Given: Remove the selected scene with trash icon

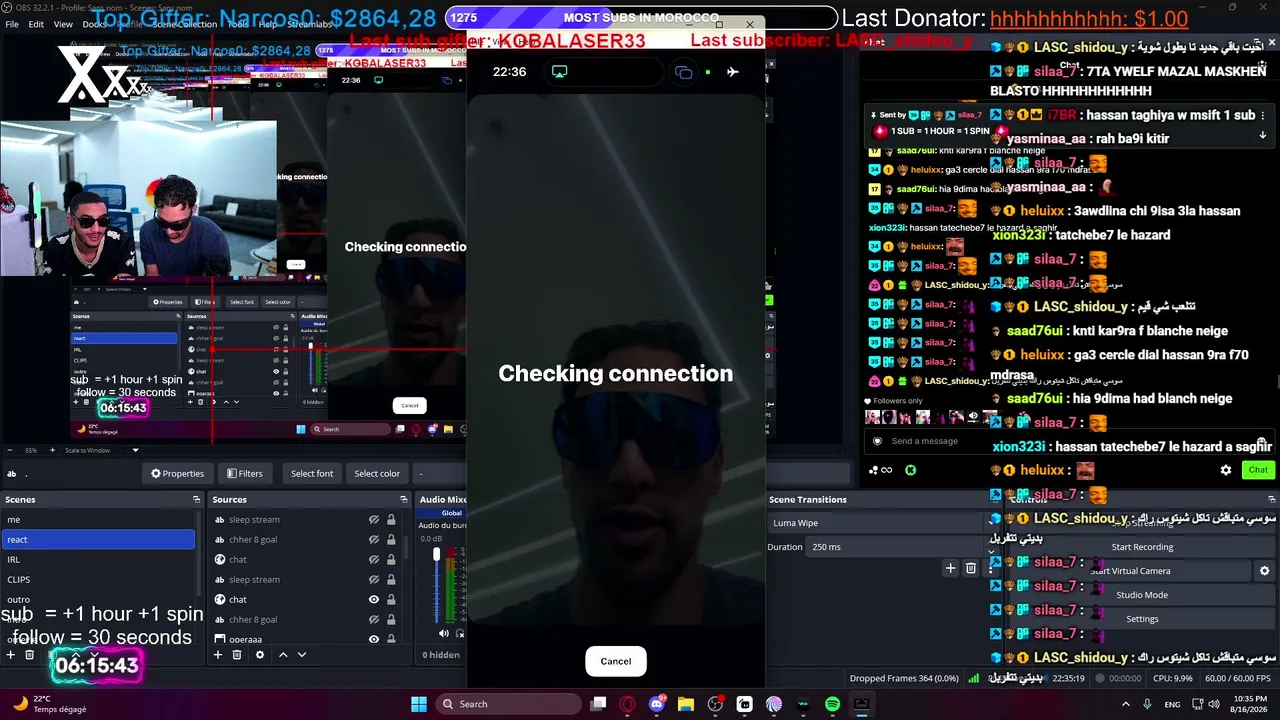Looking at the screenshot, I should (x=30, y=655).
